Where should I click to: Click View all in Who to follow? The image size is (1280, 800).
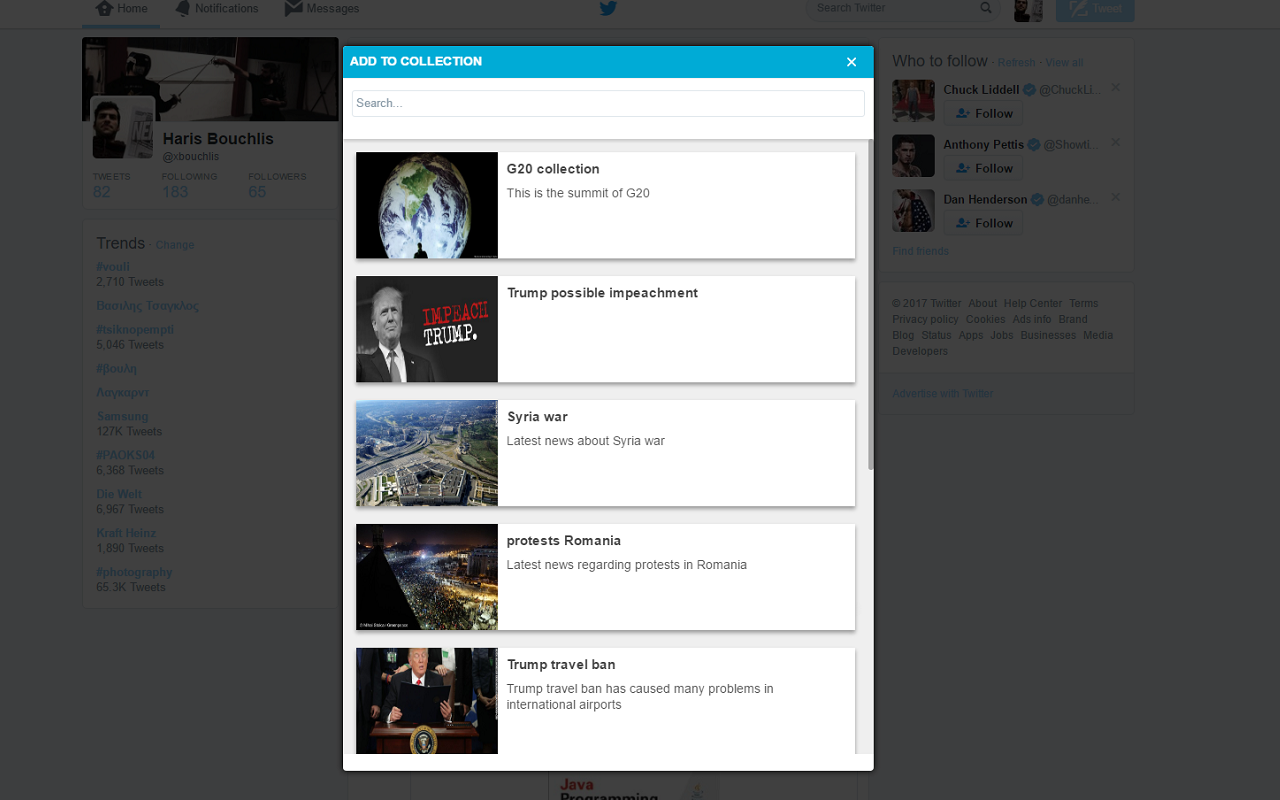pos(1064,63)
